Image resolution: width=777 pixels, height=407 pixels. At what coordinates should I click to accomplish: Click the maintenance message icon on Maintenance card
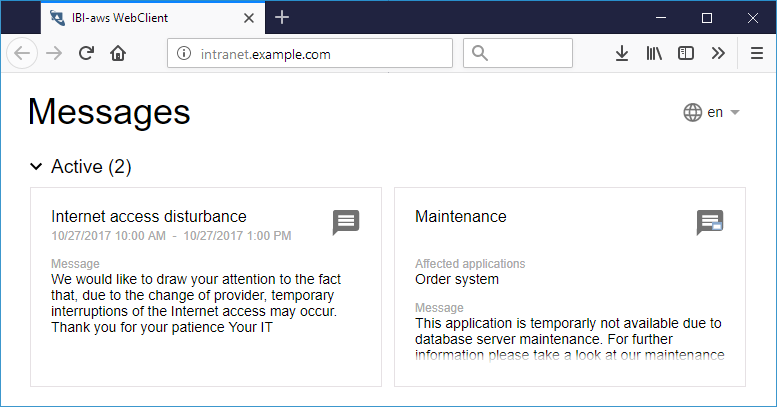pyautogui.click(x=709, y=222)
